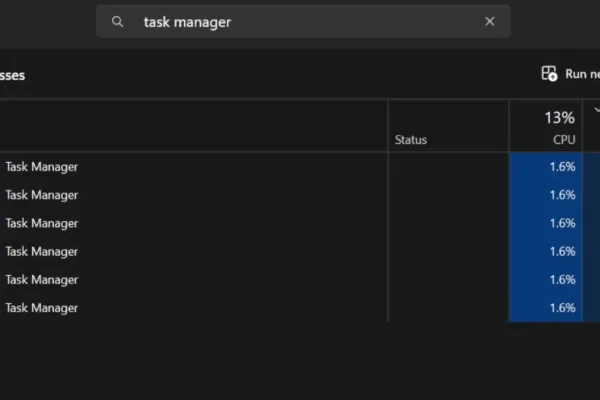Clear the search box with X
This screenshot has width=600, height=400.
point(489,21)
